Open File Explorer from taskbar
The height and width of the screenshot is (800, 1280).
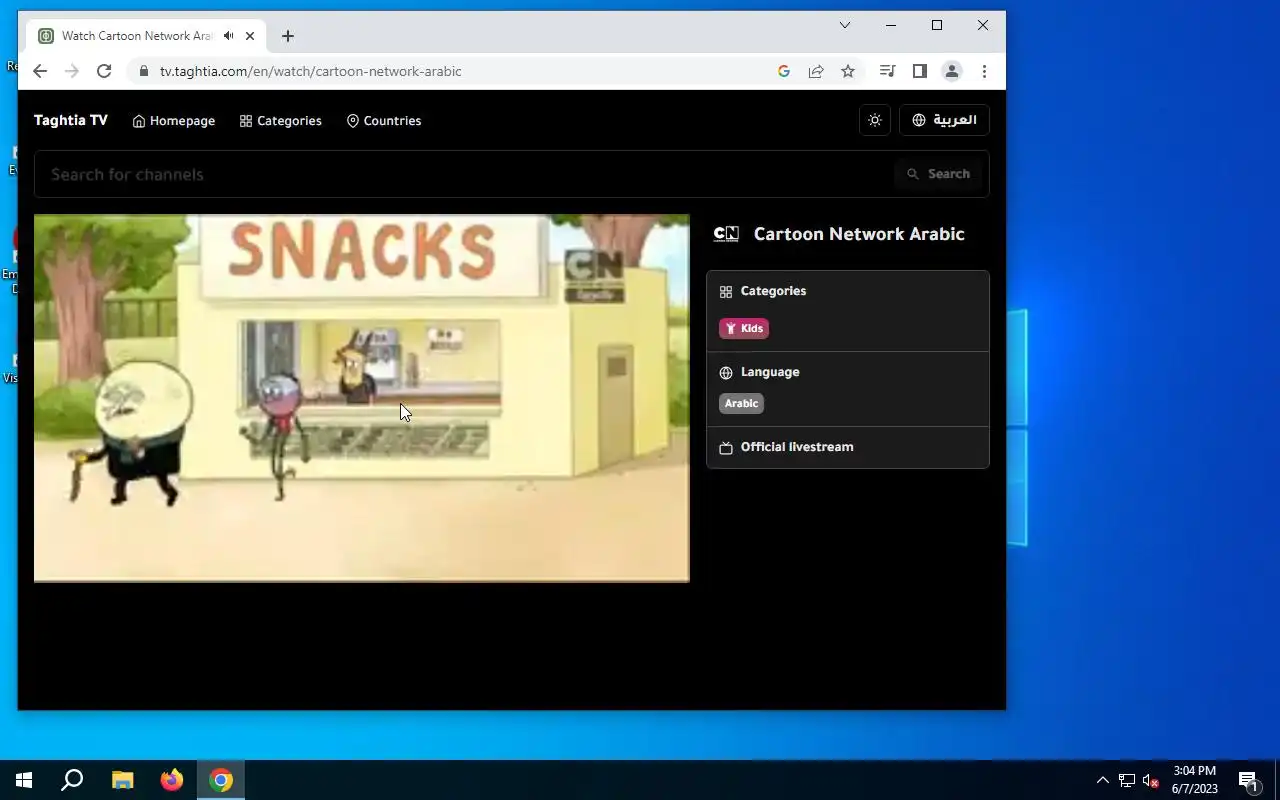click(122, 780)
